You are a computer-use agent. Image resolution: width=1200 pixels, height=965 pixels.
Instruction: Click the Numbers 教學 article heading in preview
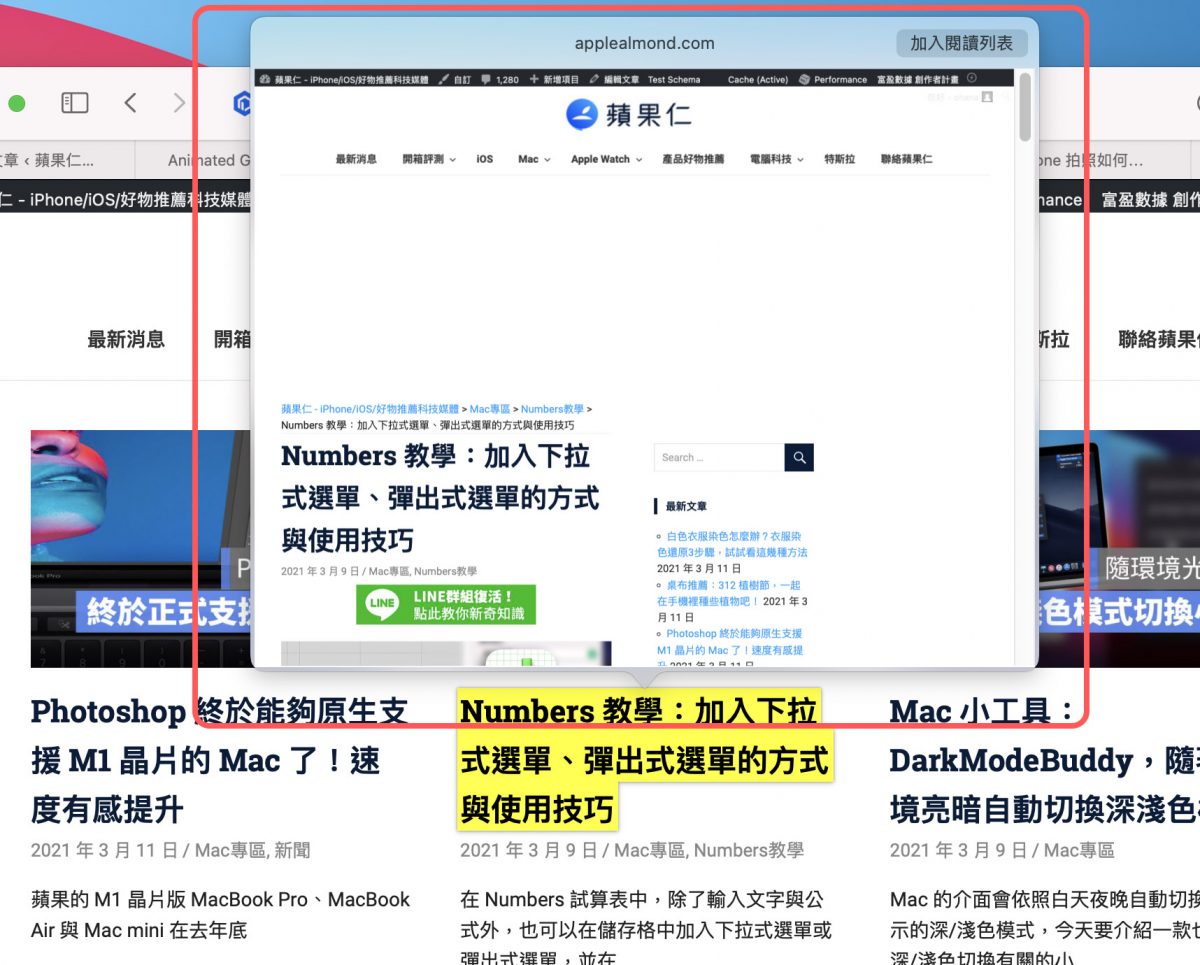tap(440, 498)
